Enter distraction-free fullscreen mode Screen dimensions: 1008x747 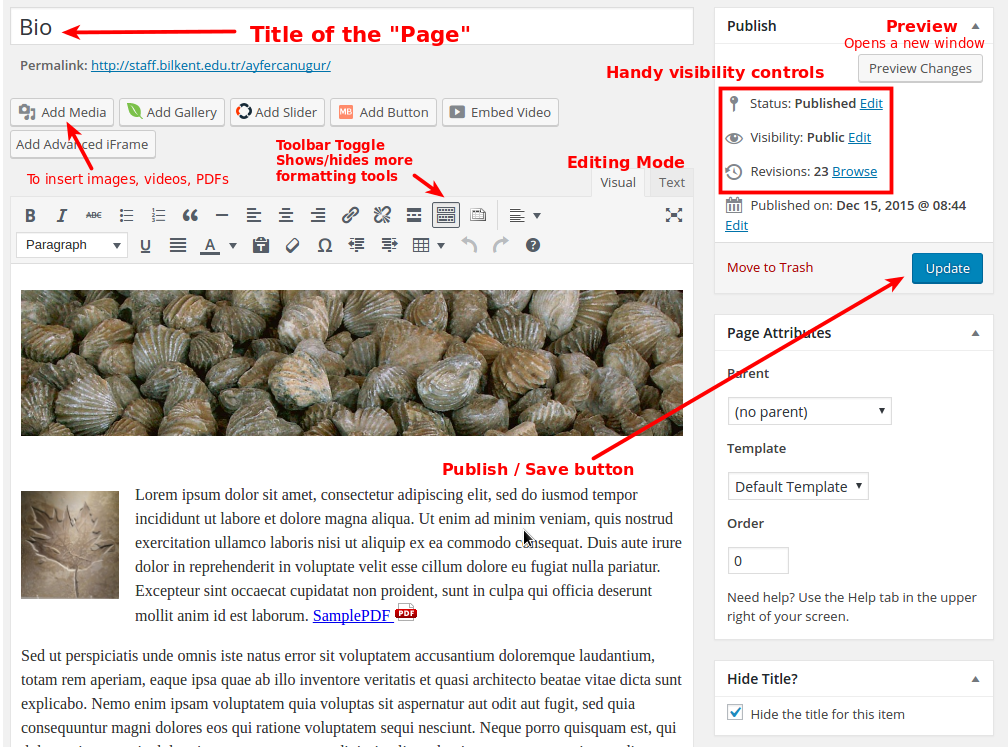(x=674, y=215)
